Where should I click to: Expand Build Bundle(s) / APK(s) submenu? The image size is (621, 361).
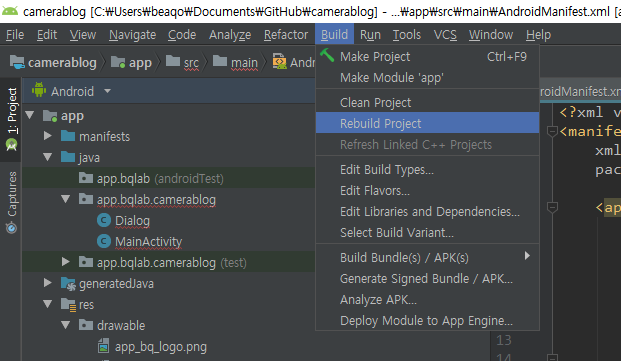pos(427,257)
